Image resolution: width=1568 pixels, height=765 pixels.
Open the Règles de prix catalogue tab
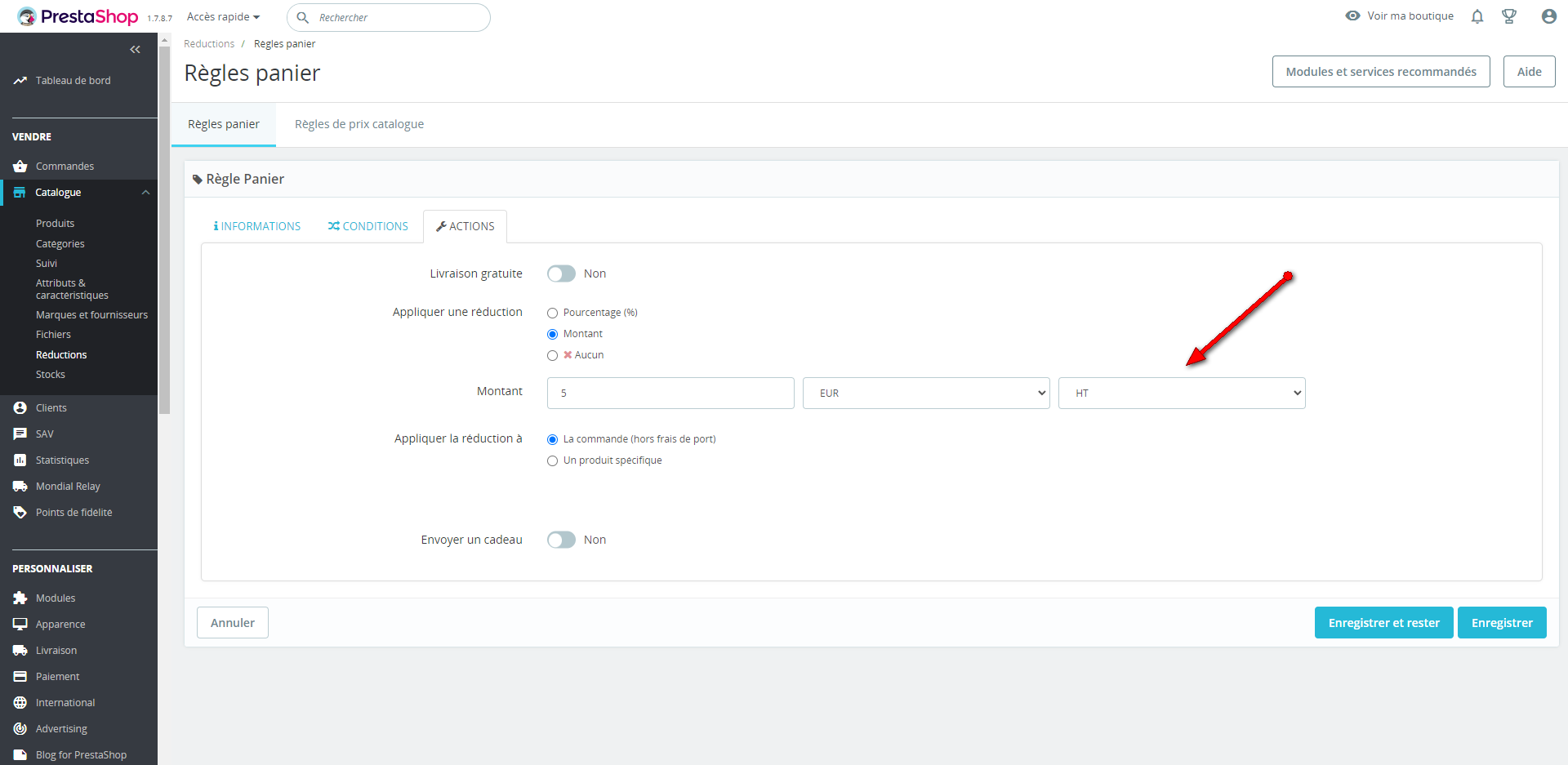click(359, 124)
